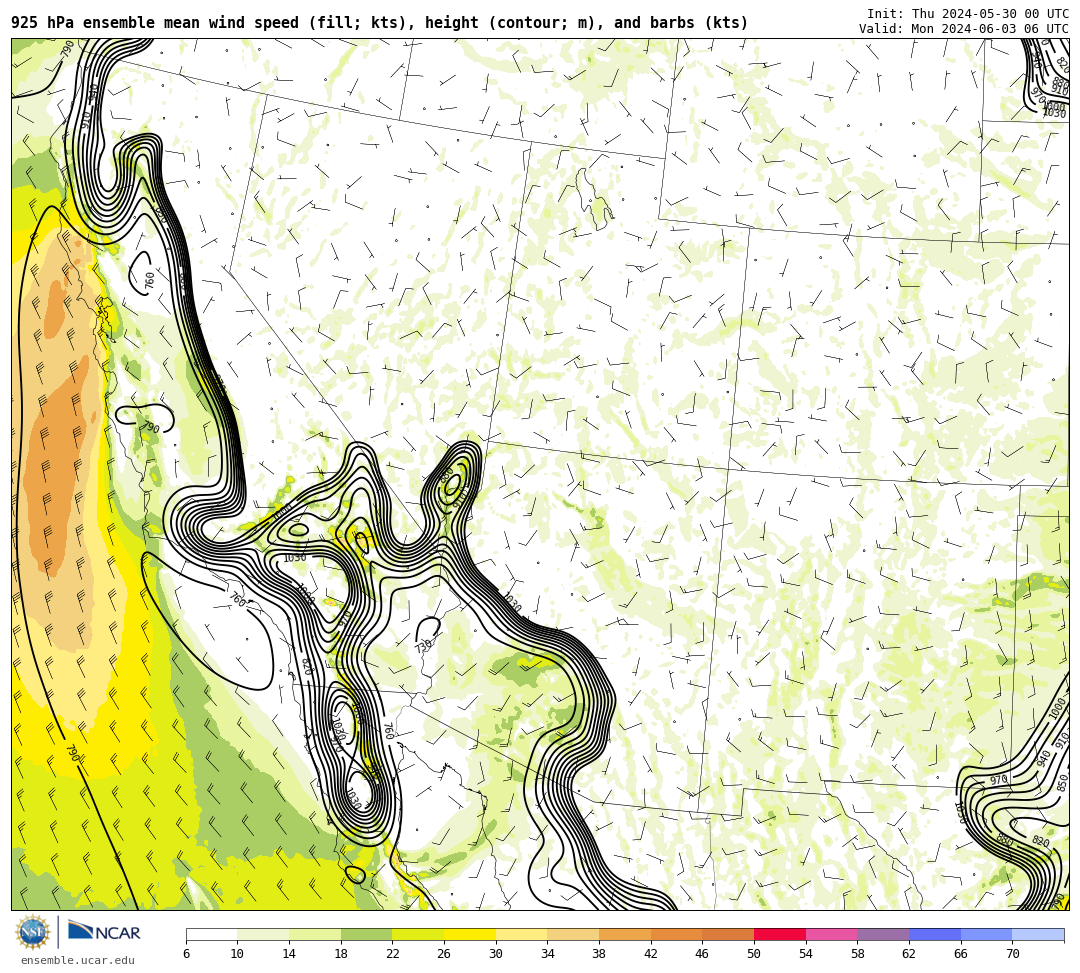Screen dimensions: 1080x973
Task: Click the 'Init: Thu 2024-05-30 00 UTC' text
Action: click(x=968, y=14)
